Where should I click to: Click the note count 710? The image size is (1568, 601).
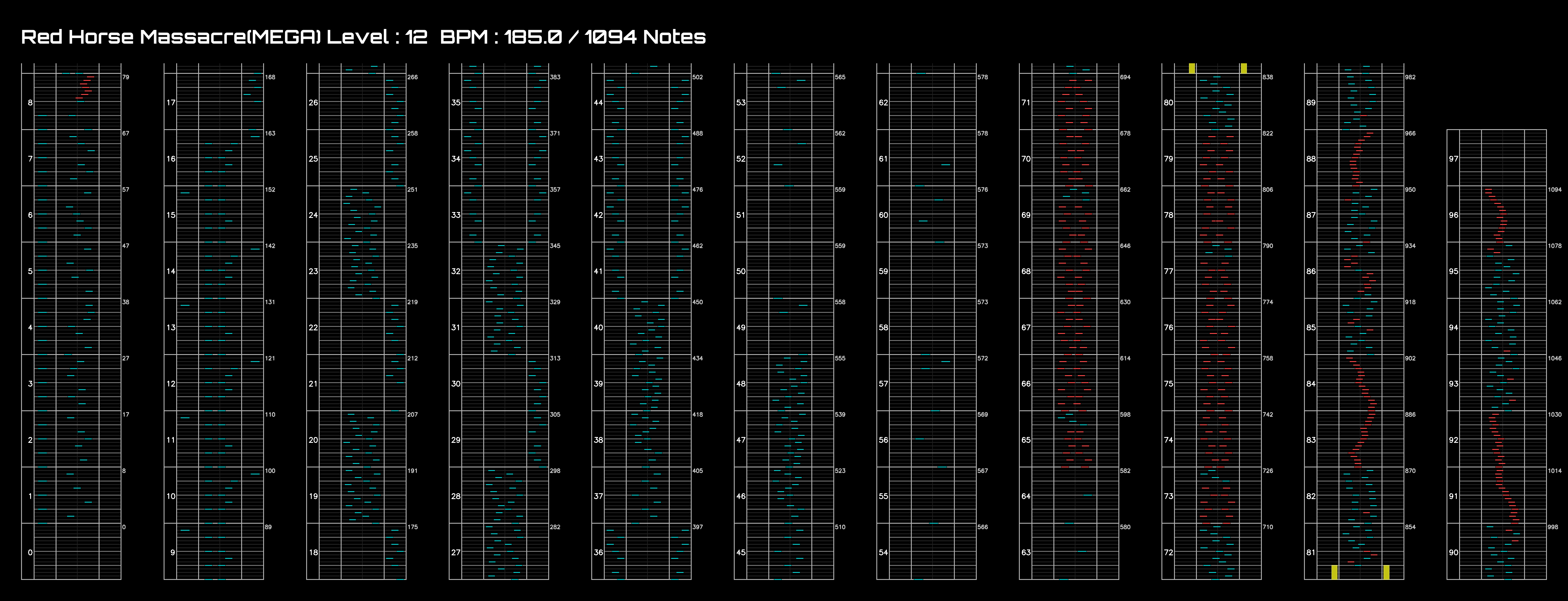(1267, 527)
